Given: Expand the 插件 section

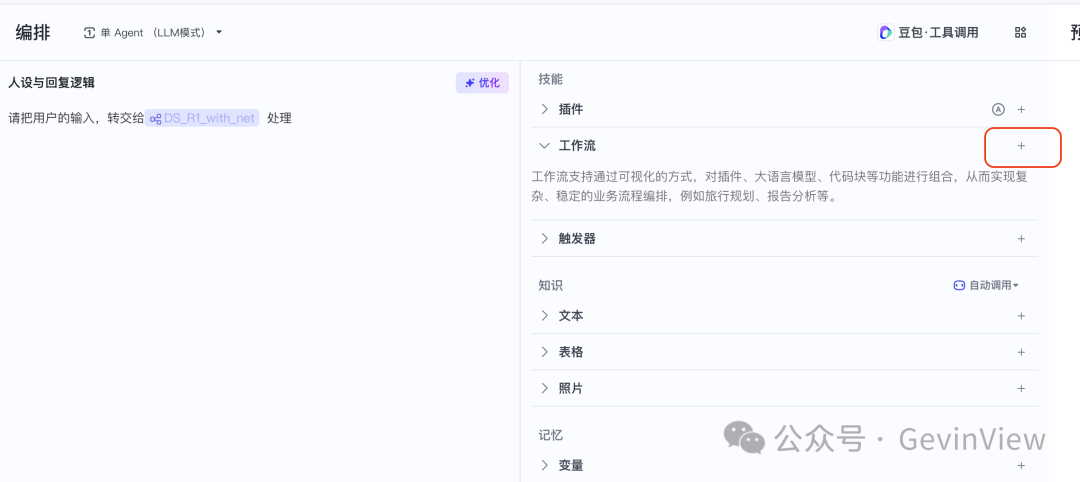Looking at the screenshot, I should (x=545, y=109).
